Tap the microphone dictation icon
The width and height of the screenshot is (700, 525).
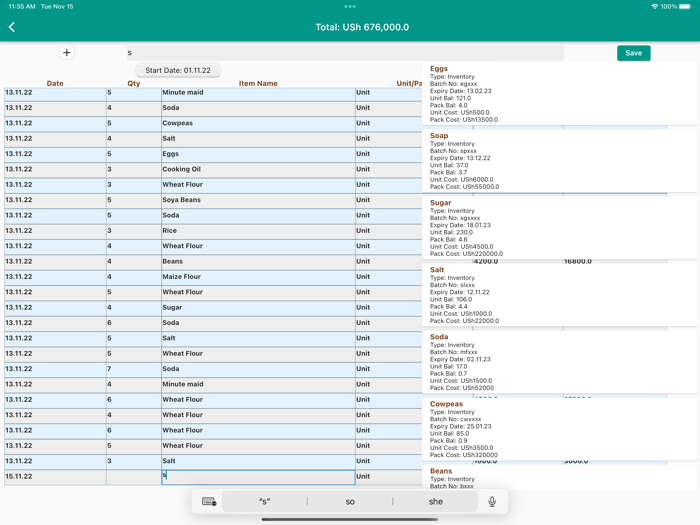tap(492, 501)
